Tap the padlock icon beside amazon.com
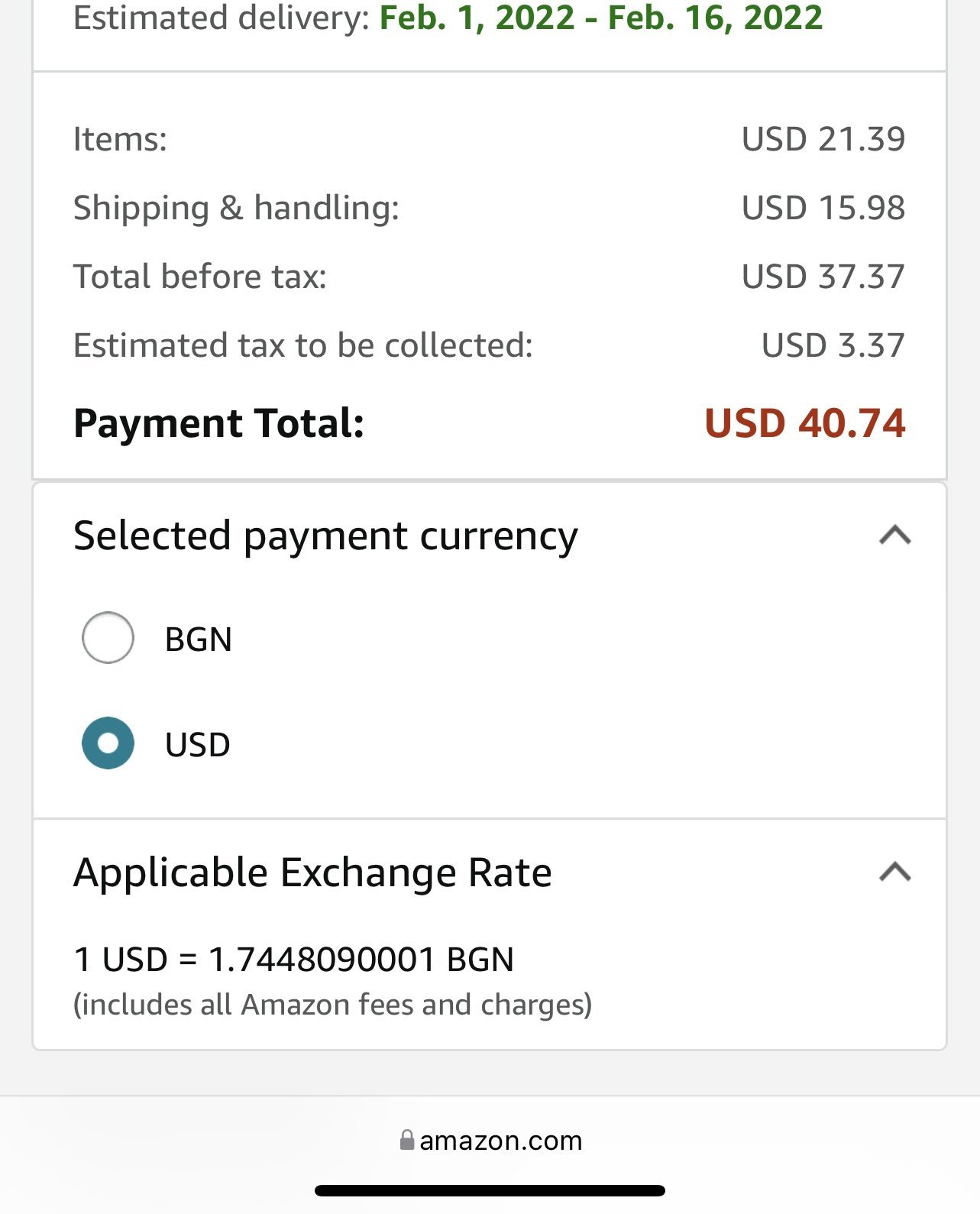The height and width of the screenshot is (1214, 980). click(407, 1141)
